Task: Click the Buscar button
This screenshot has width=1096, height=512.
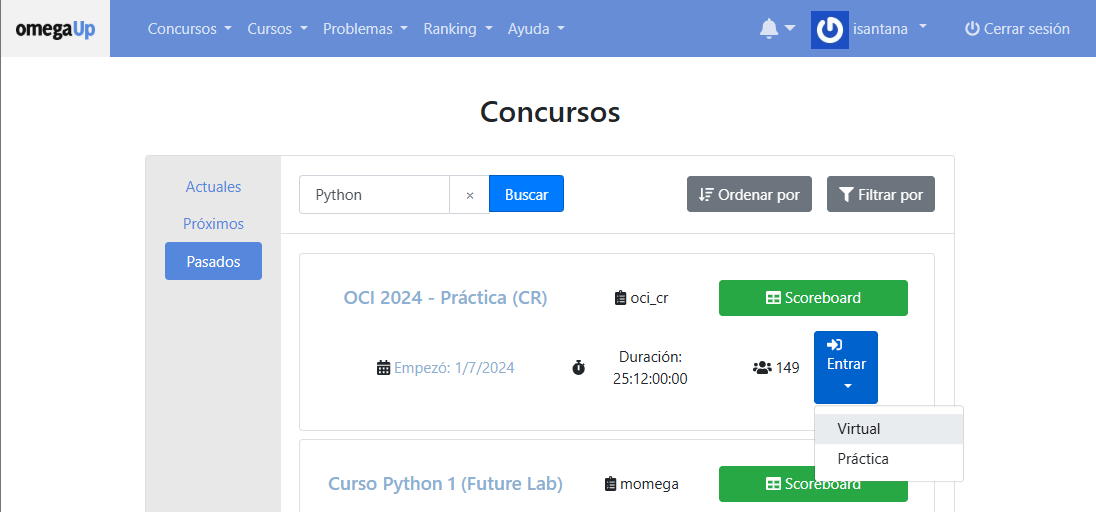Action: pyautogui.click(x=526, y=194)
